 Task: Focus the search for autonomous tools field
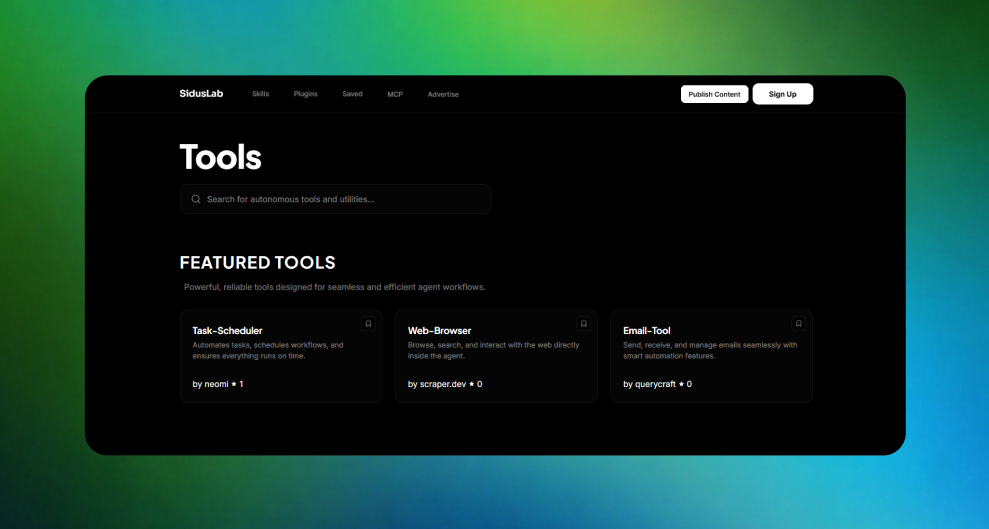point(336,199)
